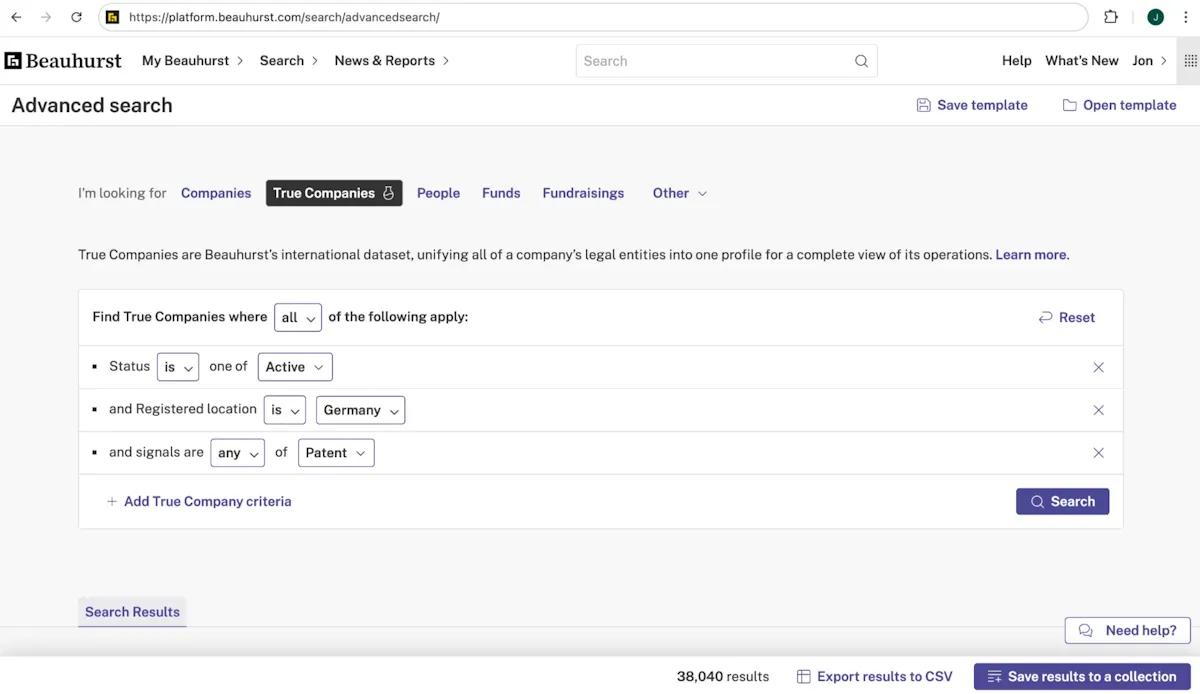Click the Advanced search heading
The image size is (1200, 694).
92,105
